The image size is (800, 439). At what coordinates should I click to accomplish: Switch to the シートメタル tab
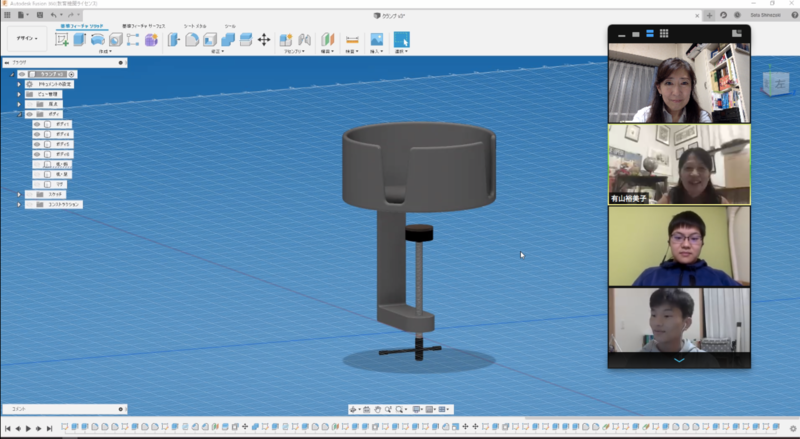[195, 26]
